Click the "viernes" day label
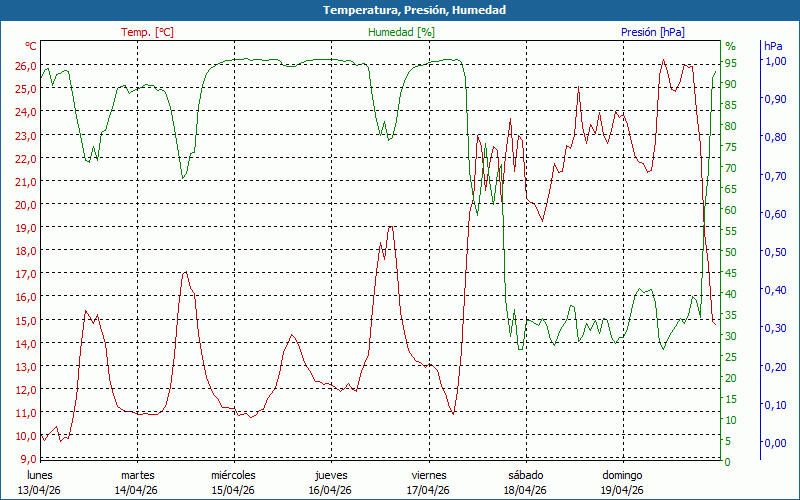The height and width of the screenshot is (500, 800). [x=429, y=475]
